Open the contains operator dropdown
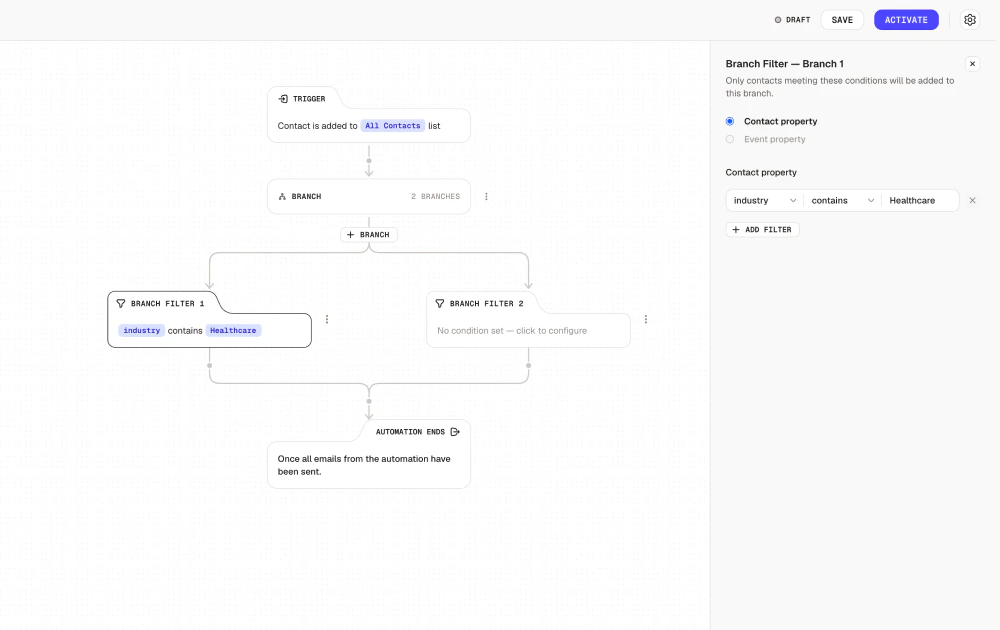Image resolution: width=1000 pixels, height=630 pixels. click(842, 200)
